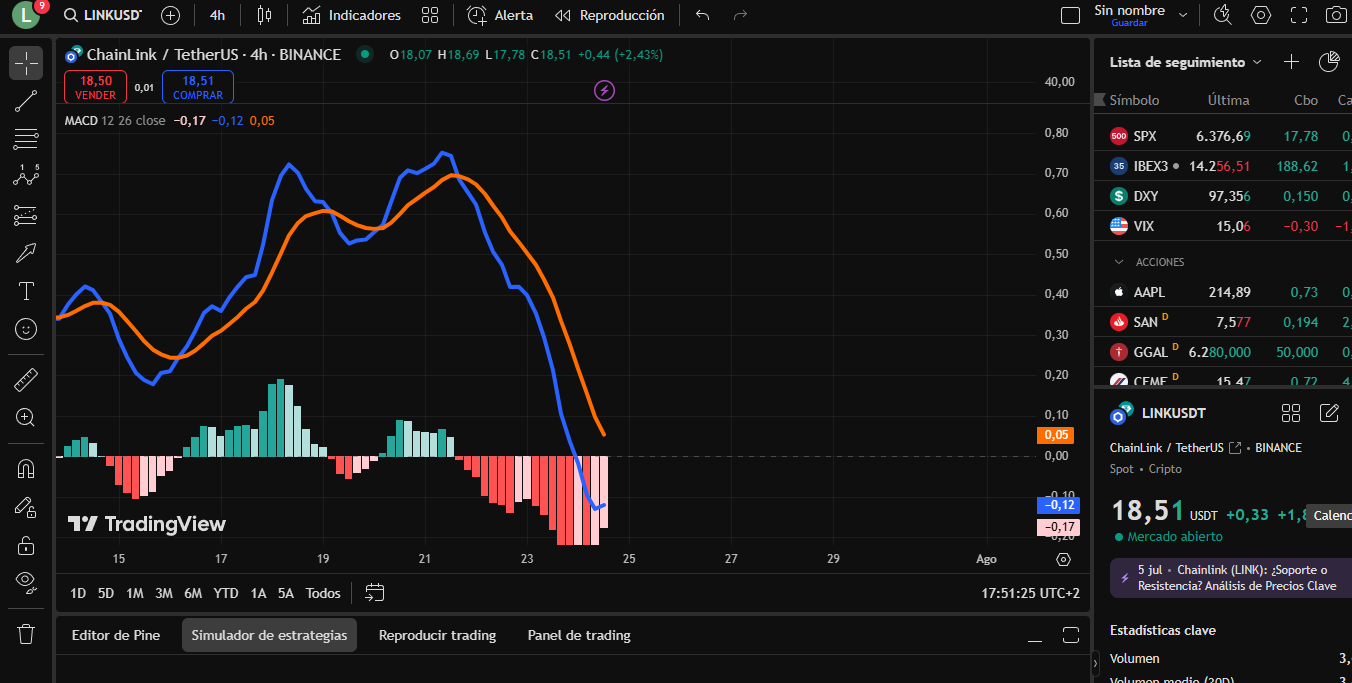Image resolution: width=1352 pixels, height=683 pixels.
Task: Maximize the bottom panel
Action: click(1071, 635)
